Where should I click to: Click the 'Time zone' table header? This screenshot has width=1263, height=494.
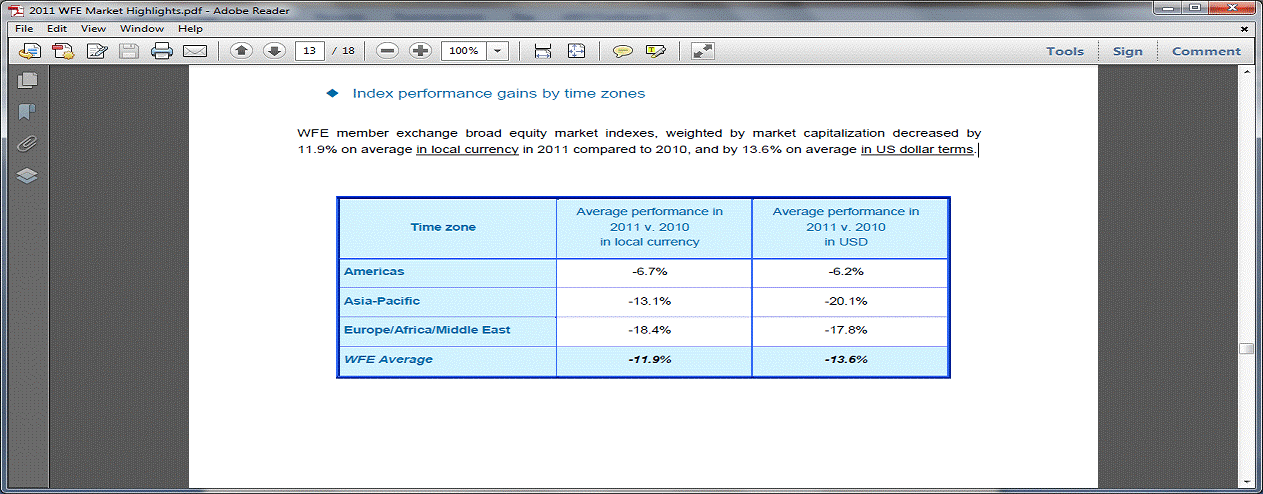(443, 227)
